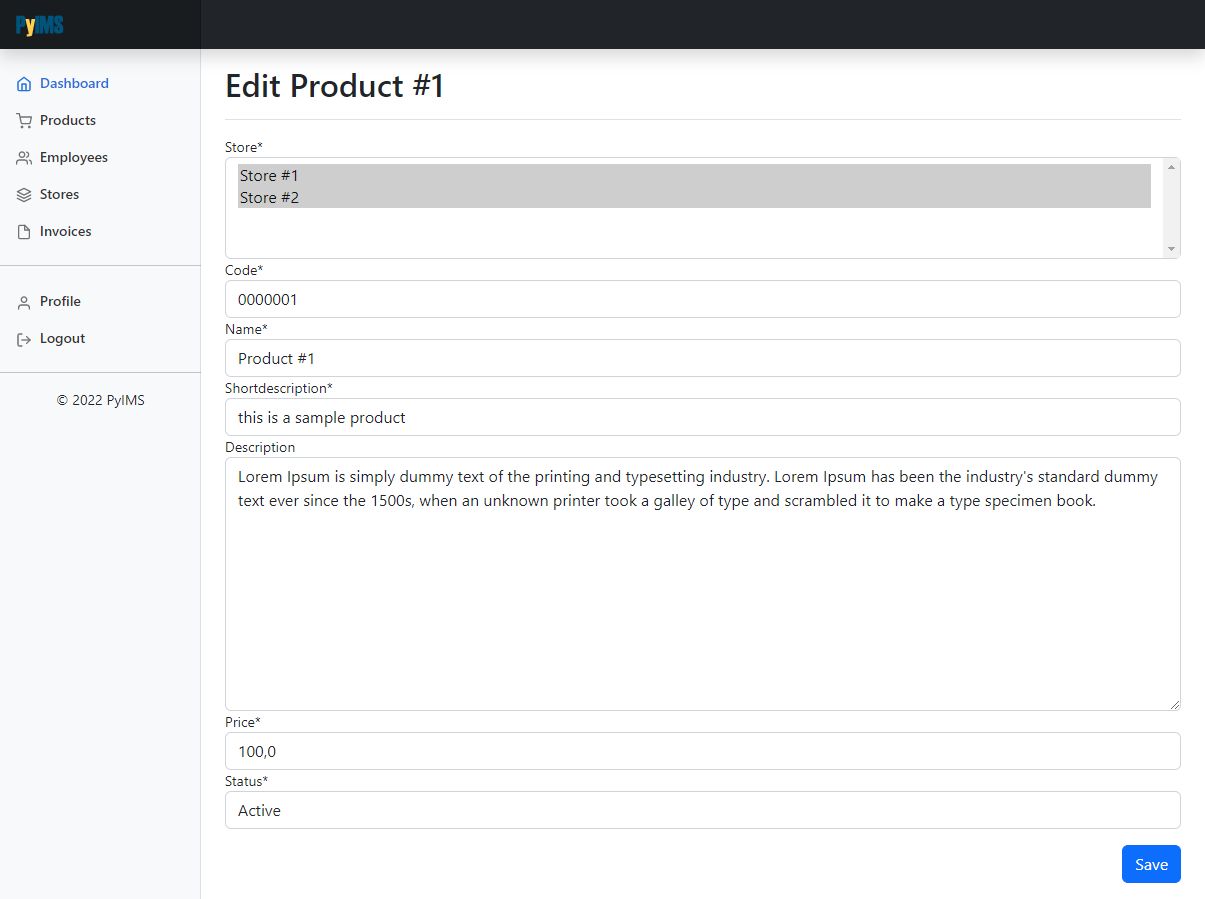Click the Products cart icon
The image size is (1205, 899).
(x=24, y=121)
